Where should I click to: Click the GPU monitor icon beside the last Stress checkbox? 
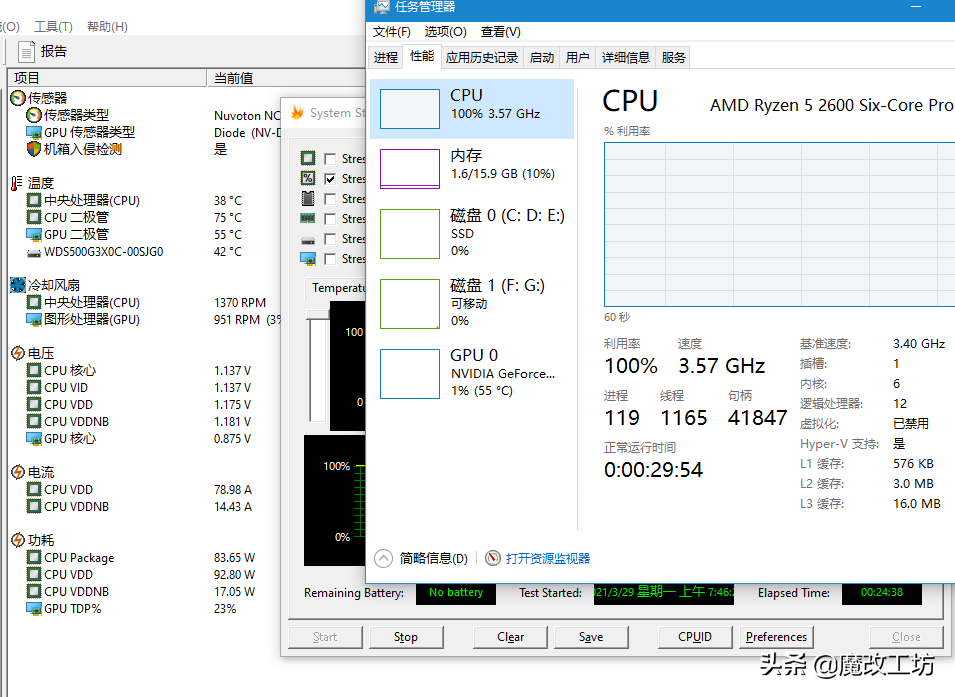click(308, 258)
